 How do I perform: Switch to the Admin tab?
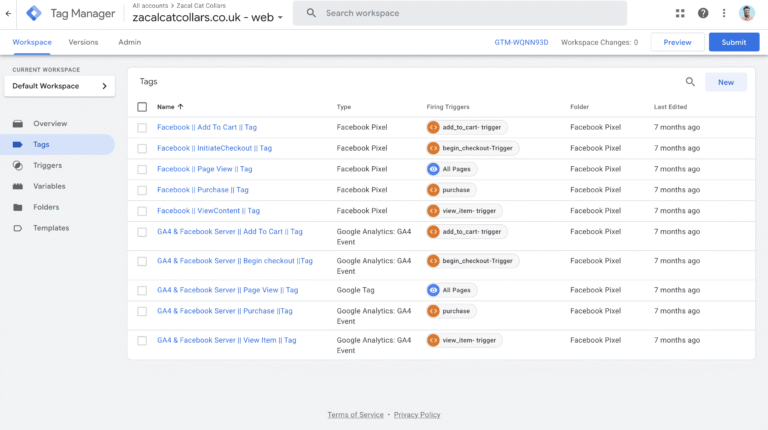click(x=129, y=42)
